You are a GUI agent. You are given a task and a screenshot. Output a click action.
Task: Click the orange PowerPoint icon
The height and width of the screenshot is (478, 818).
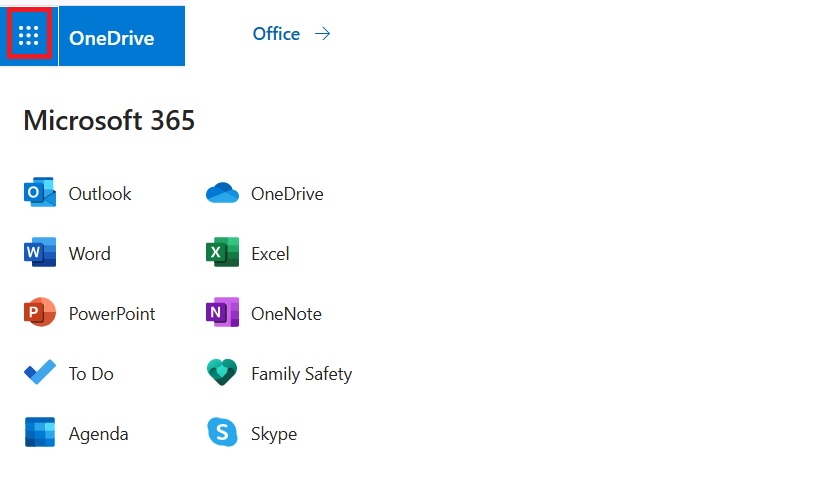pyautogui.click(x=40, y=314)
